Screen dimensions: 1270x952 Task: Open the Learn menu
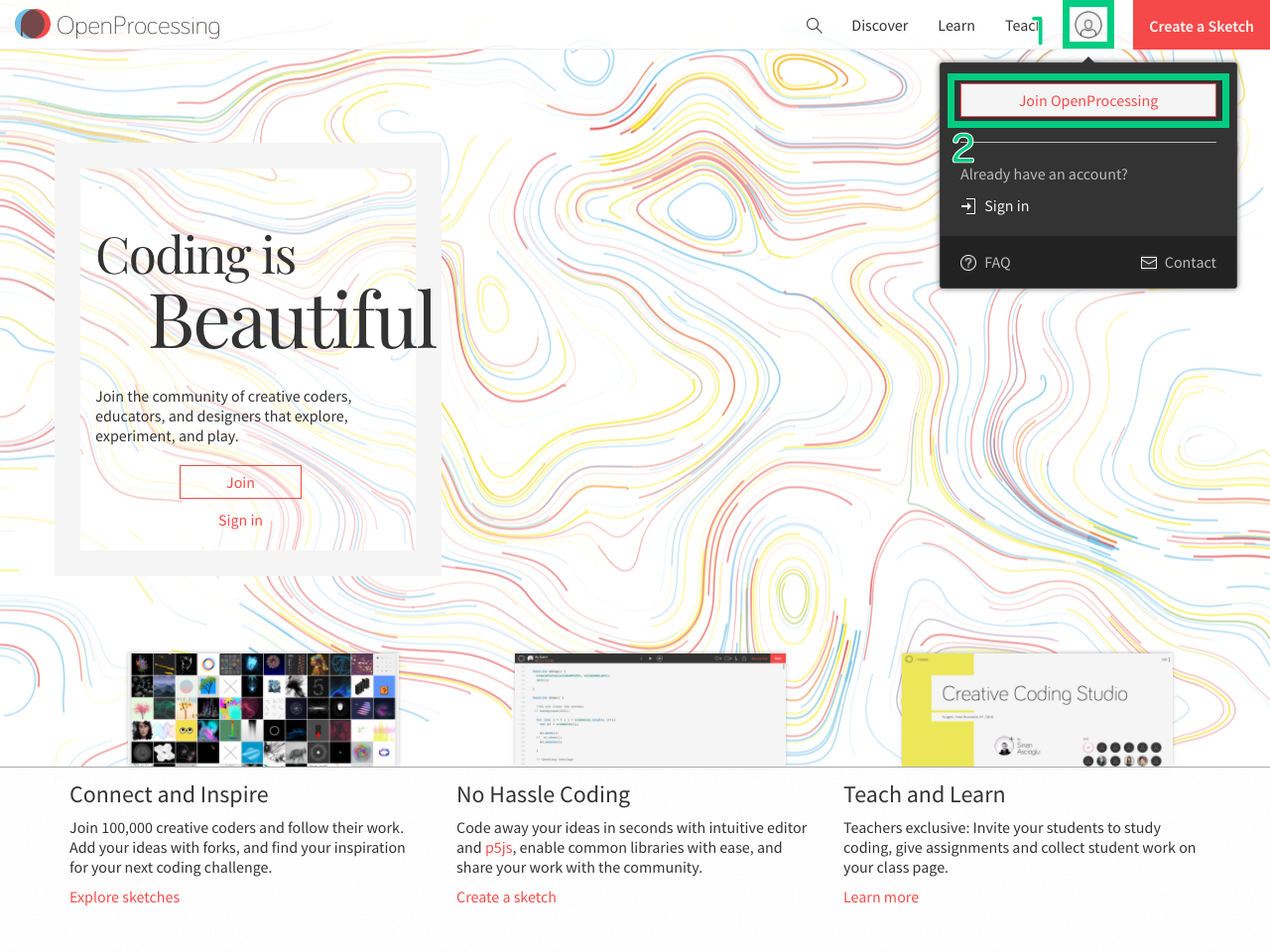pyautogui.click(x=956, y=26)
